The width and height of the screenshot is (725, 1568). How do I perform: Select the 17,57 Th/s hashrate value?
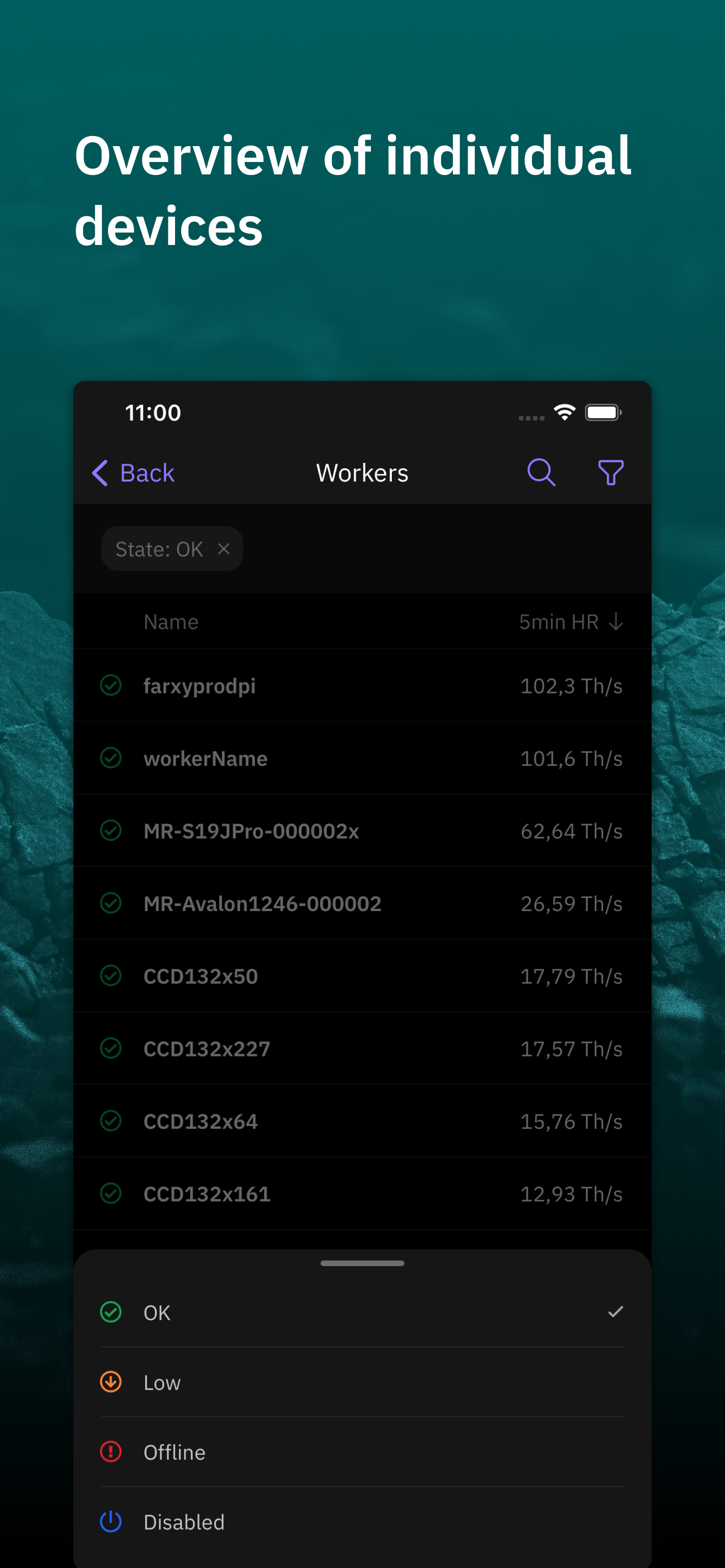pos(571,1048)
